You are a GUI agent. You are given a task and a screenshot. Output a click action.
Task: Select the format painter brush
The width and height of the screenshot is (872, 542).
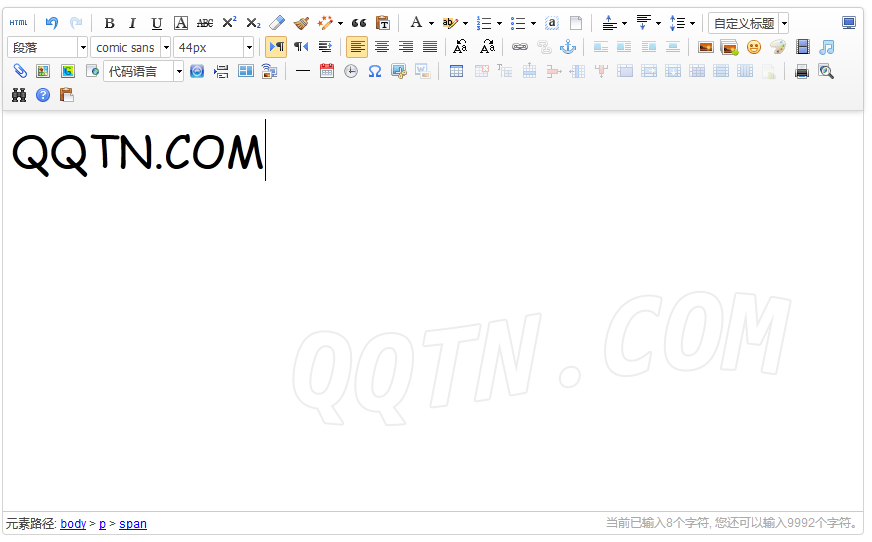[301, 23]
